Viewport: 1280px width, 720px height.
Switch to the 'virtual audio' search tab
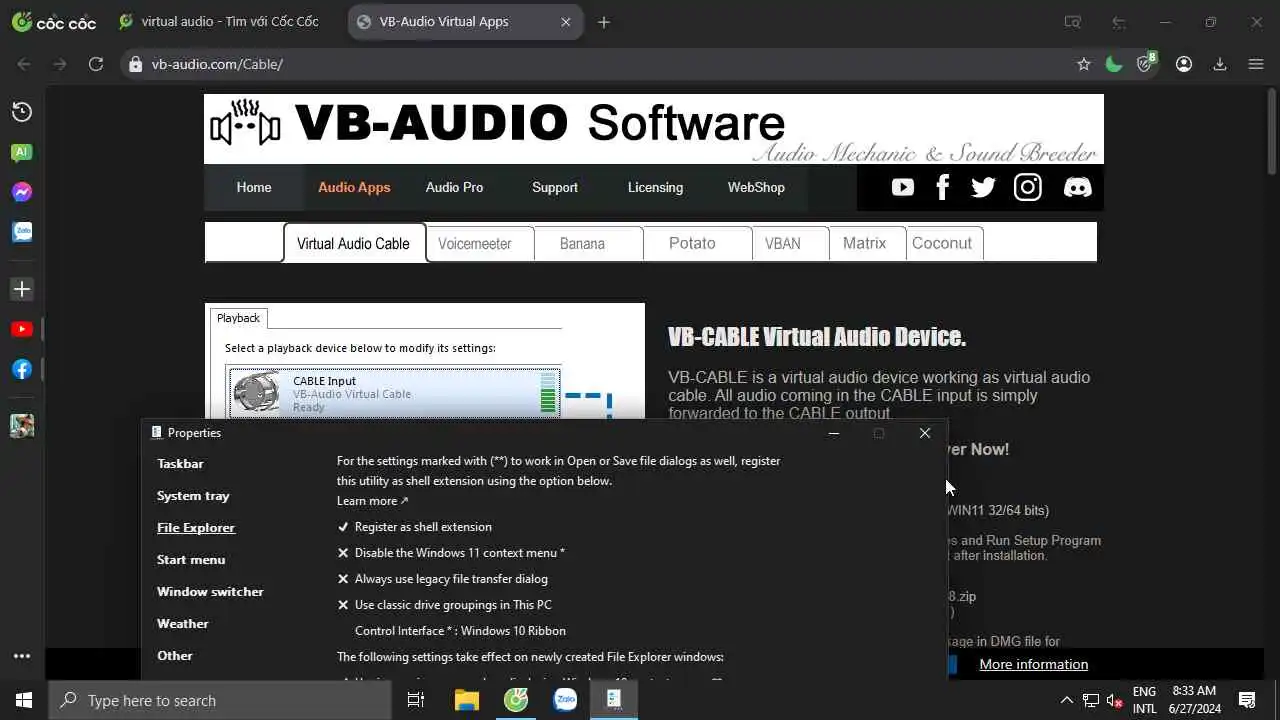pos(221,22)
